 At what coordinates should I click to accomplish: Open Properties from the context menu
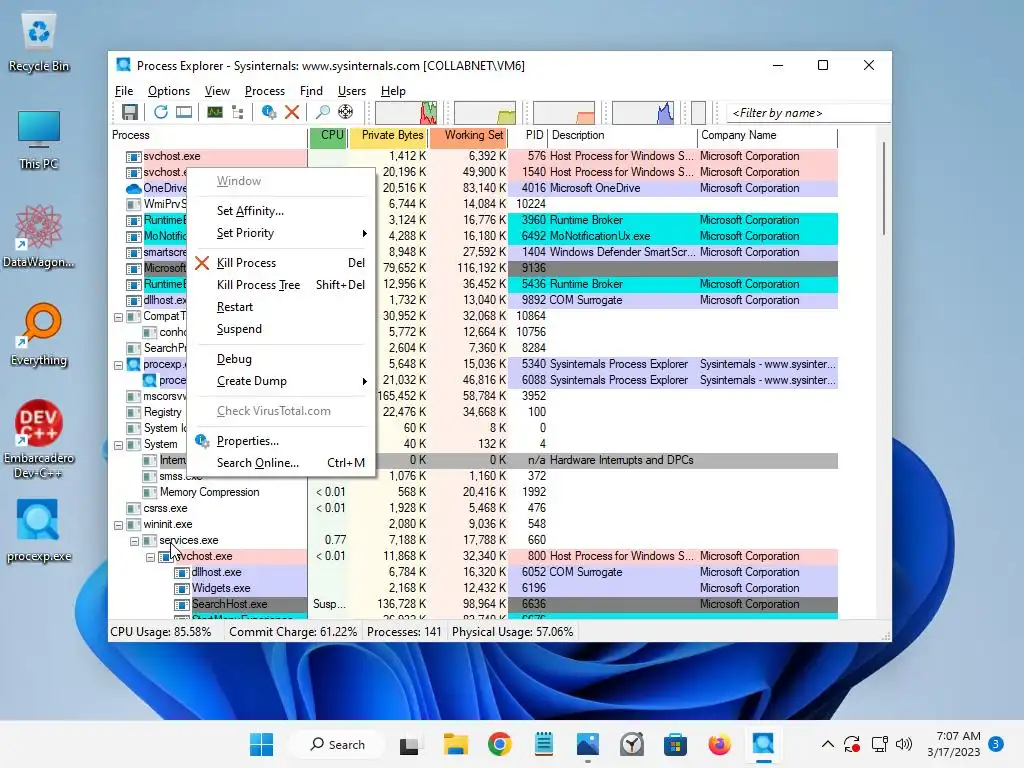click(281, 441)
